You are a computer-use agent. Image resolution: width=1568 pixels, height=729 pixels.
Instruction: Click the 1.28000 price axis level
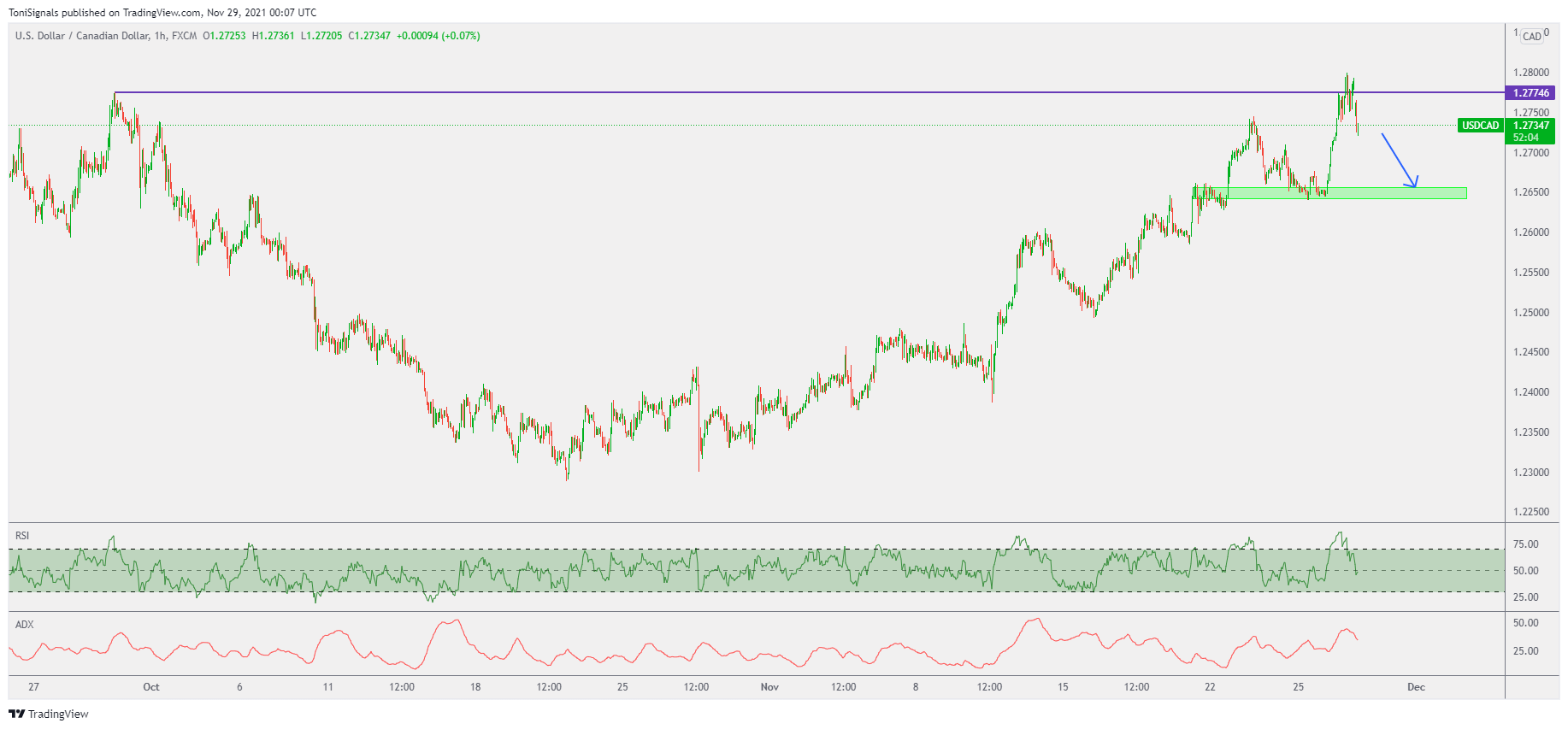click(1530, 73)
